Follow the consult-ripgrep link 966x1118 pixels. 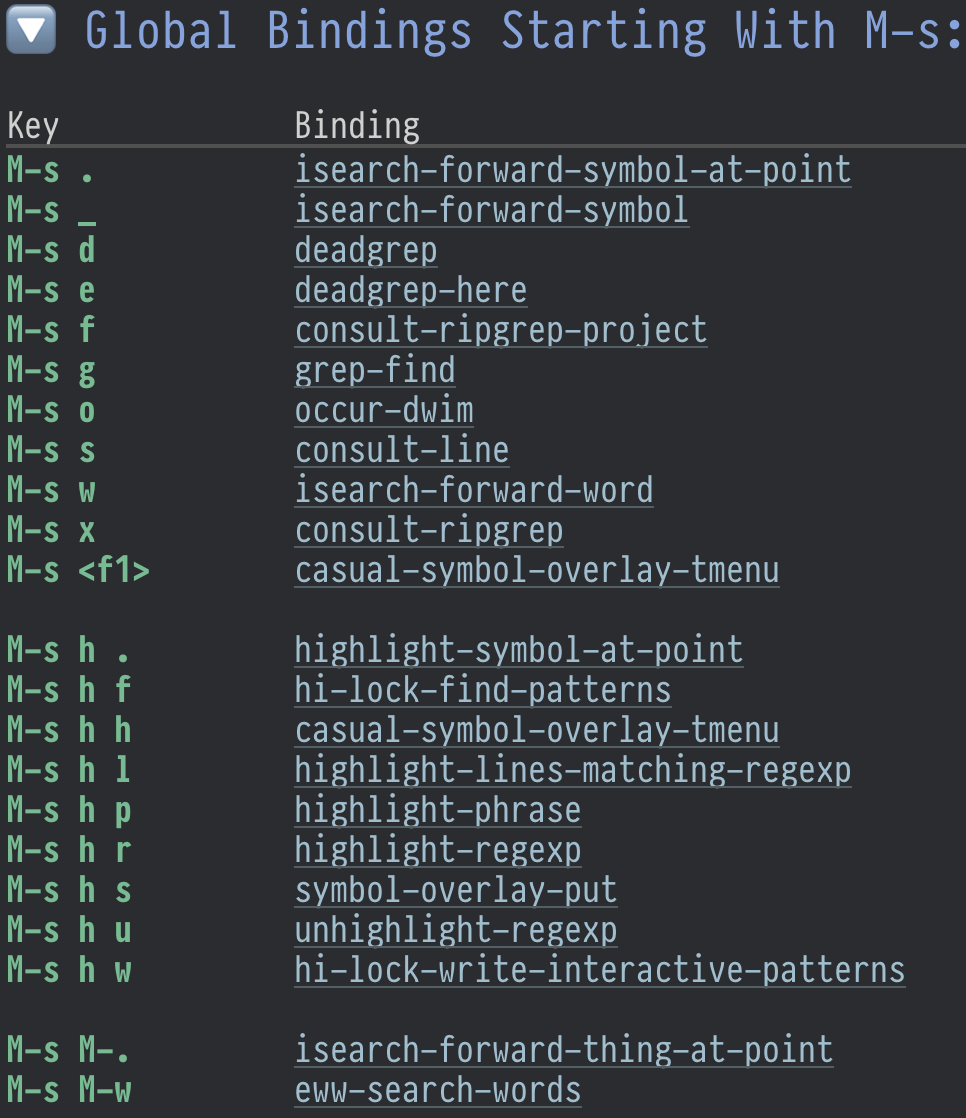pyautogui.click(x=428, y=530)
